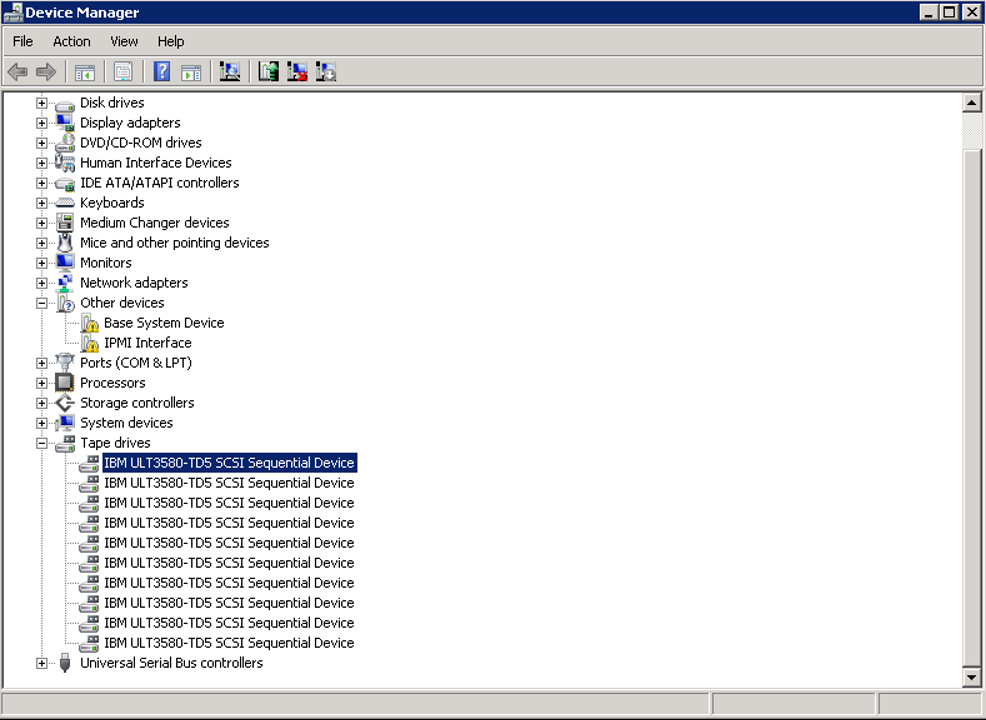Select the Processors category icon
Viewport: 986px width, 720px height.
coord(65,383)
